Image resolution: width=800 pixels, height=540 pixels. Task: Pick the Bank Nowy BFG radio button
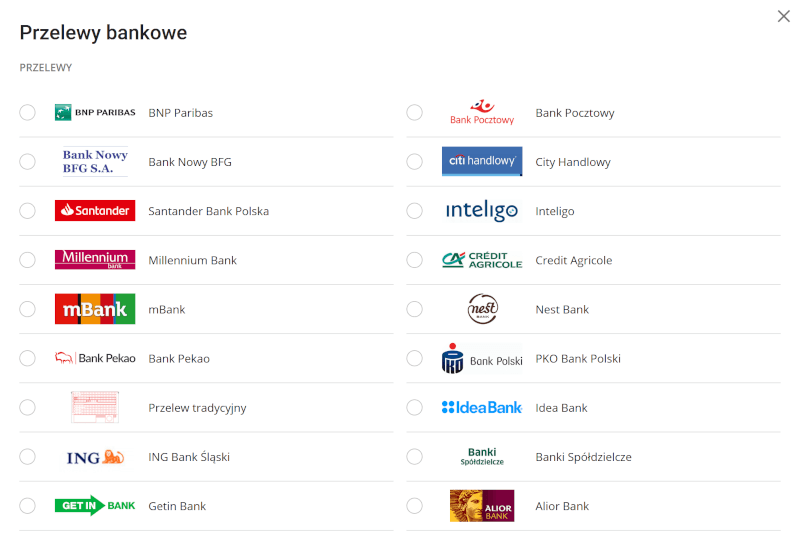pos(27,162)
